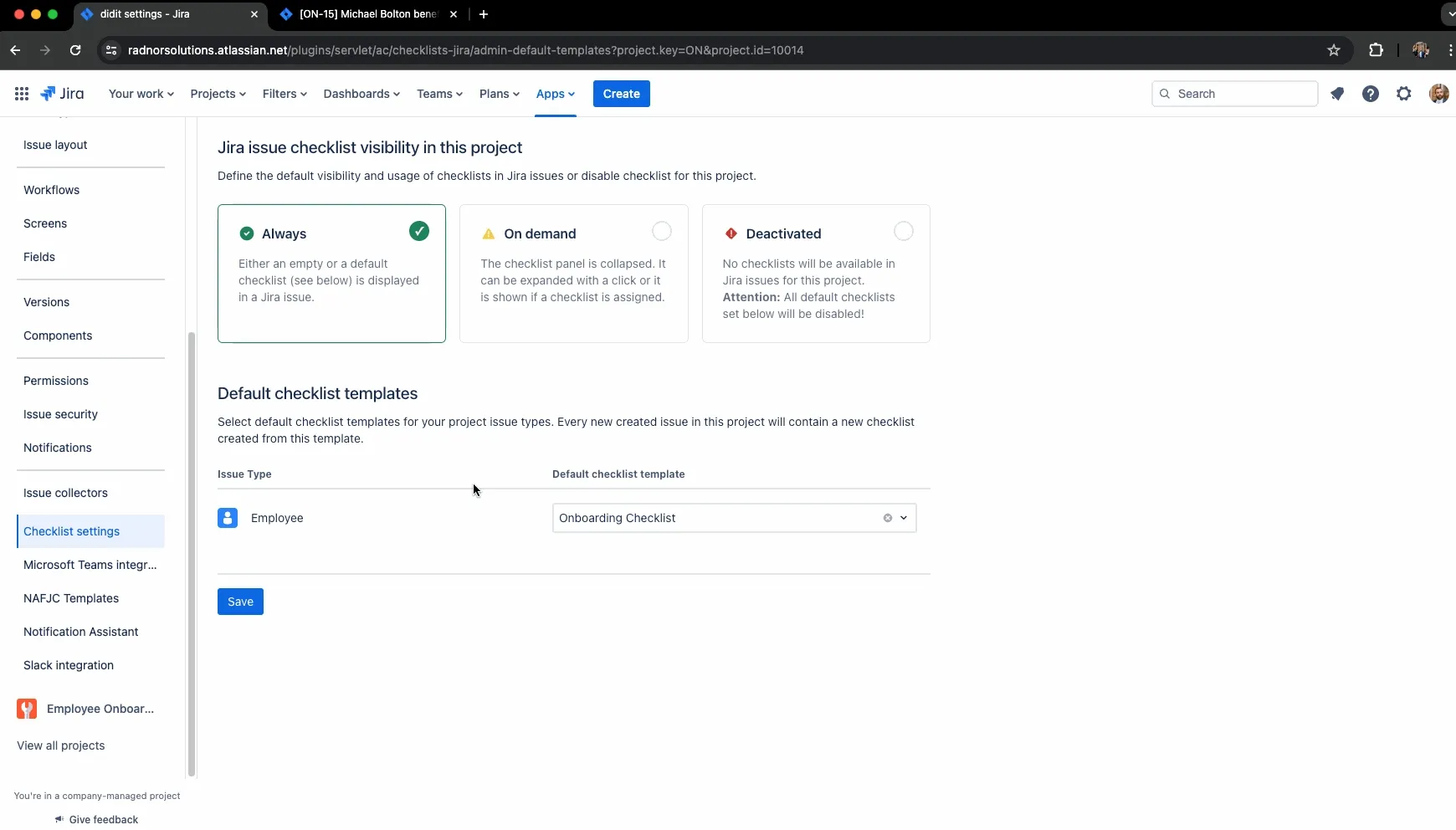Viewport: 1456px width, 830px height.
Task: Click the Chrome profile avatar in toolbar
Action: (1421, 50)
